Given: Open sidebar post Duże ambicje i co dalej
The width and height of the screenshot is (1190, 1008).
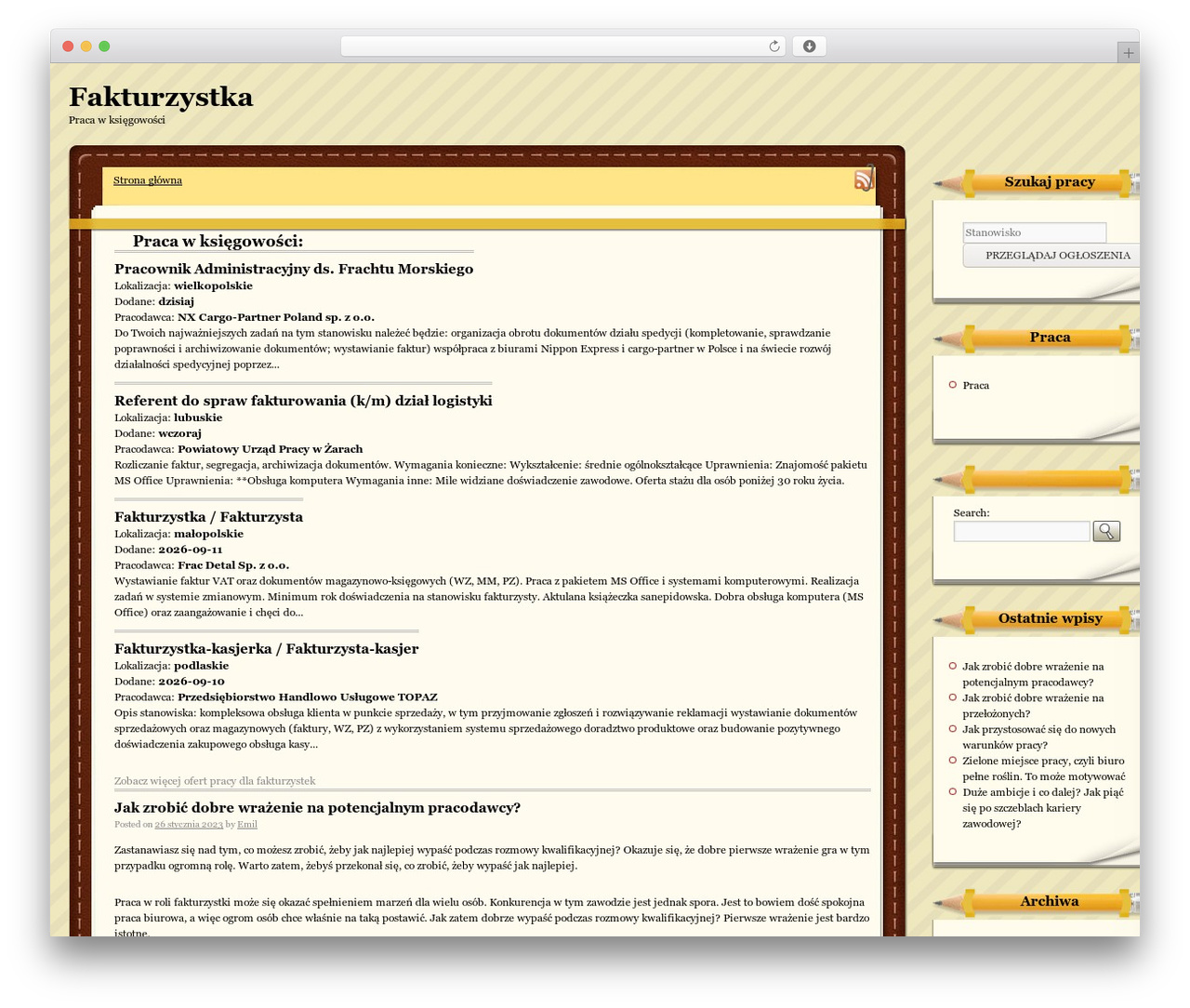Looking at the screenshot, I should click(1043, 808).
